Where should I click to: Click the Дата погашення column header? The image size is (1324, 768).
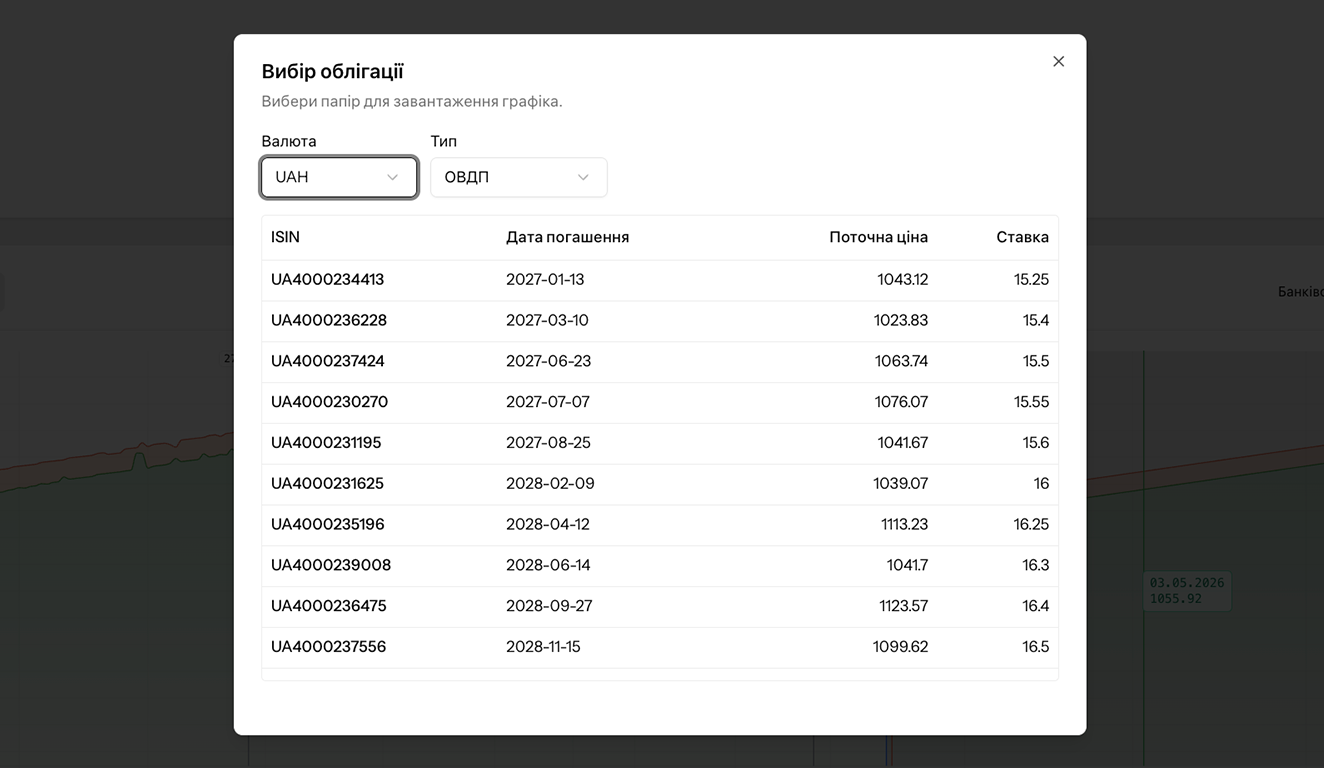pyautogui.click(x=567, y=237)
